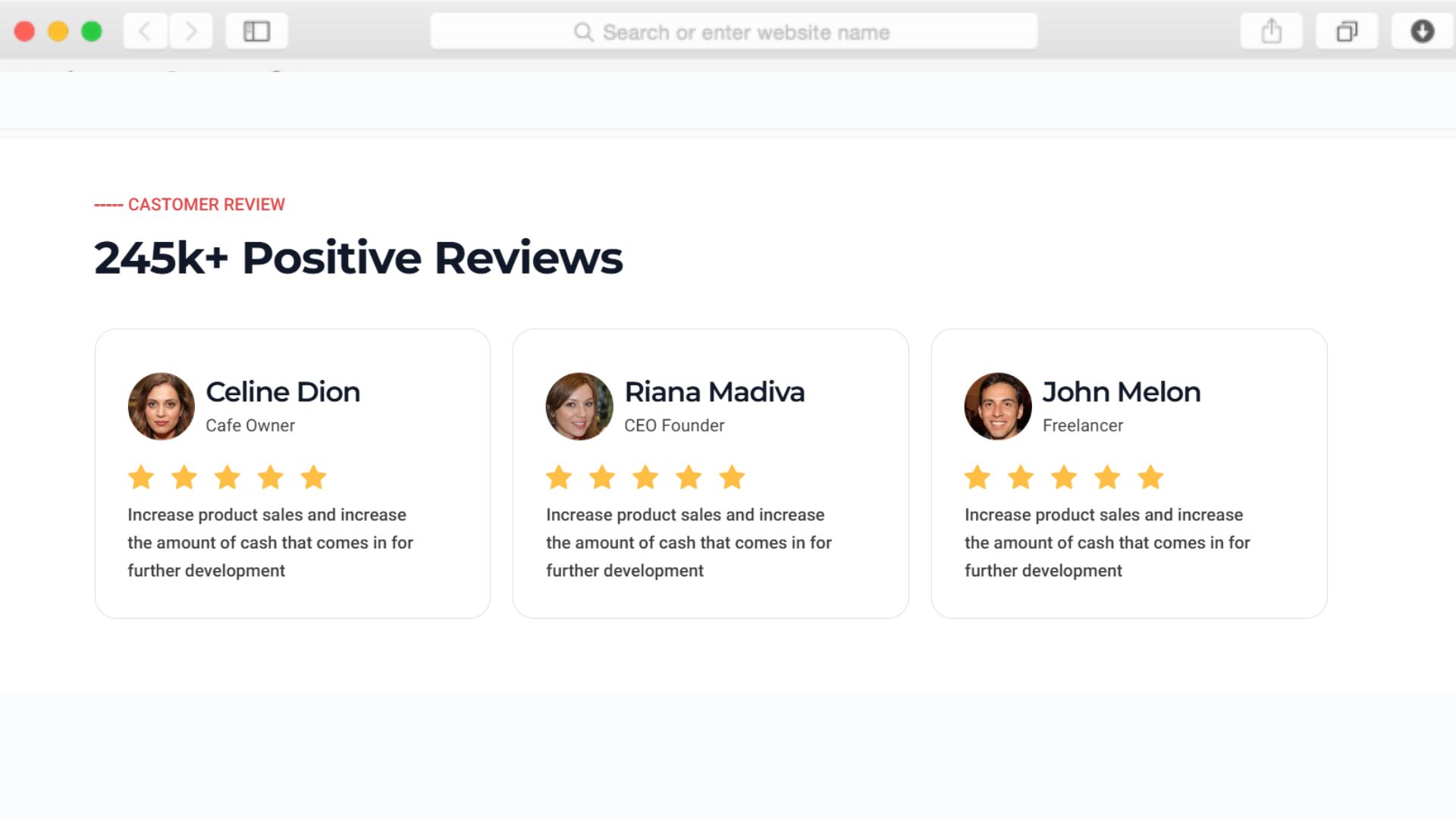Select the Celine Dion name heading
Screen dimensions: 1456x819
click(283, 392)
